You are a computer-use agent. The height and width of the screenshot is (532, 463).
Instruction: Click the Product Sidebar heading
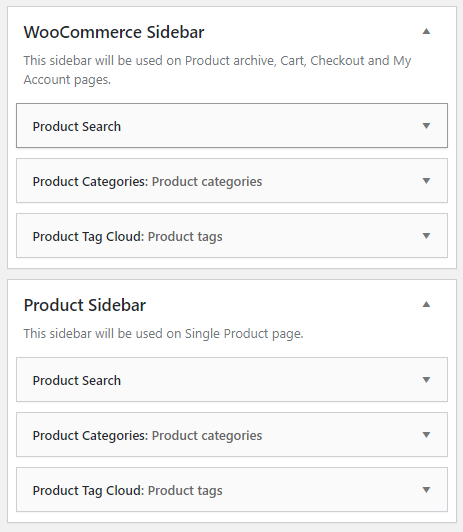[85, 305]
